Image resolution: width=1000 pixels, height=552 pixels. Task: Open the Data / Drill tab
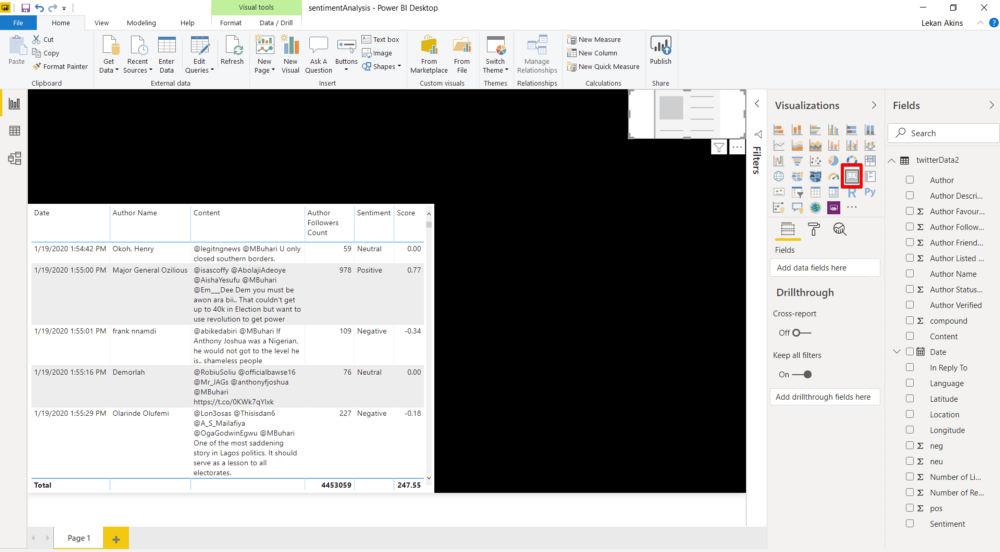tap(276, 23)
